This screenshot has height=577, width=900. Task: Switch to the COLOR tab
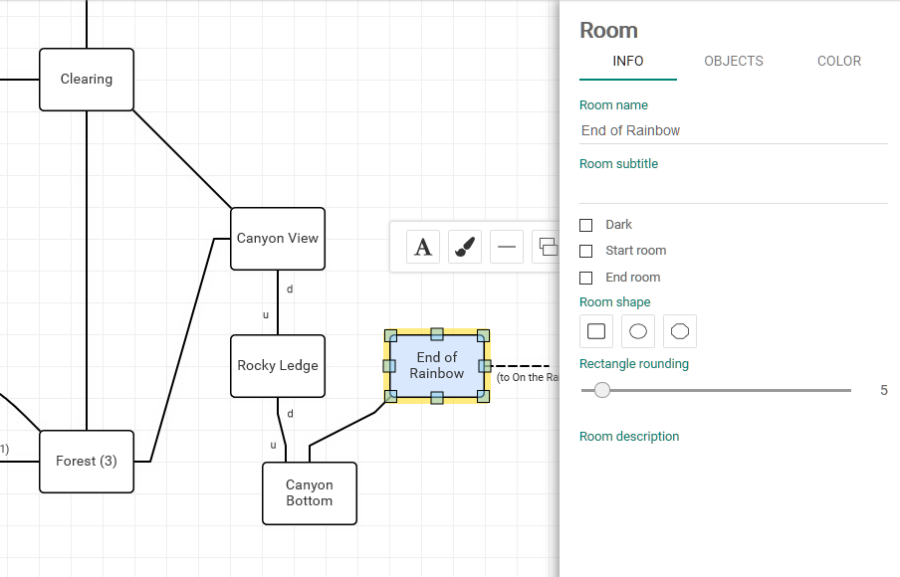point(839,61)
